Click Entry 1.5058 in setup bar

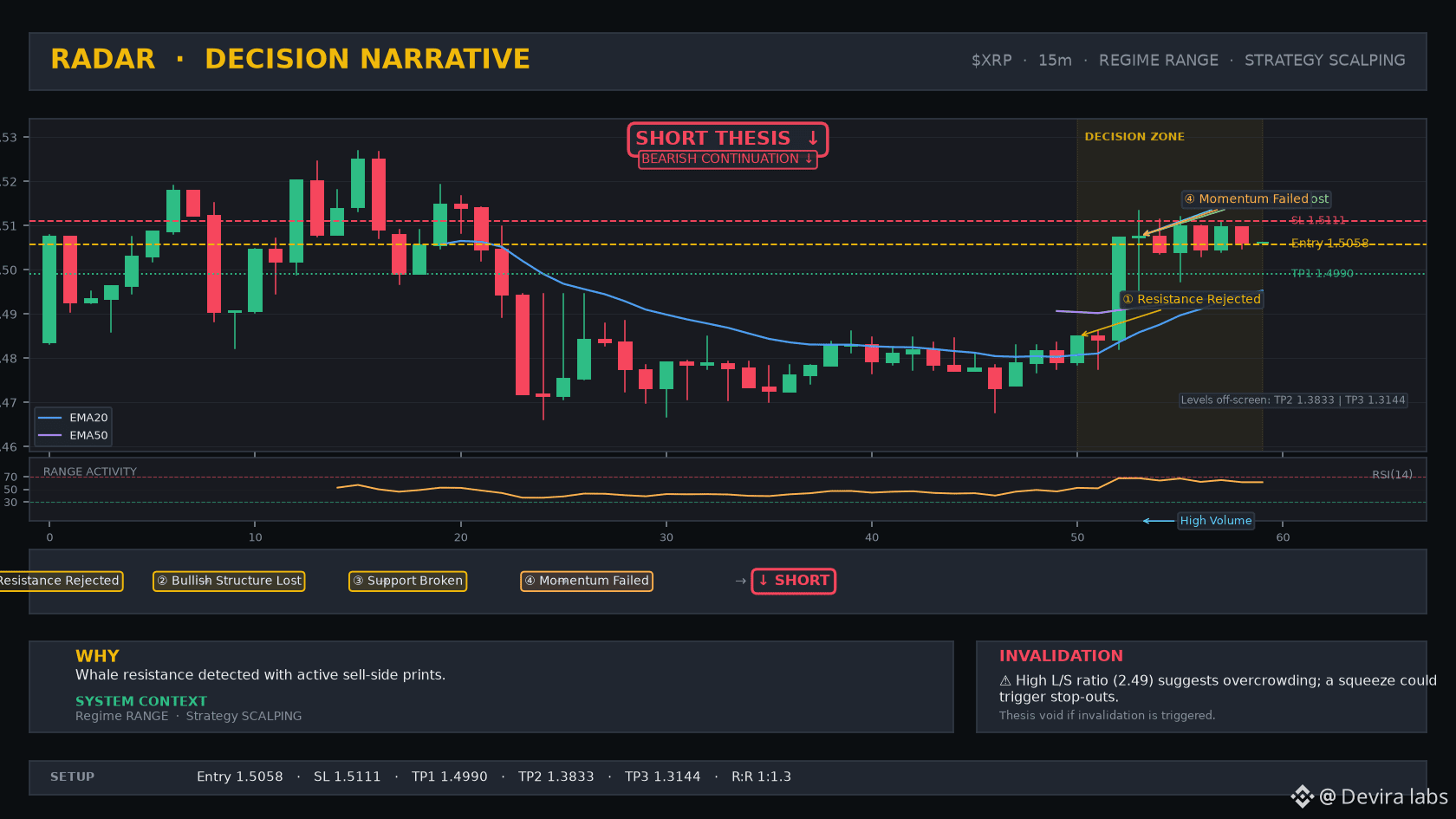pyautogui.click(x=240, y=777)
